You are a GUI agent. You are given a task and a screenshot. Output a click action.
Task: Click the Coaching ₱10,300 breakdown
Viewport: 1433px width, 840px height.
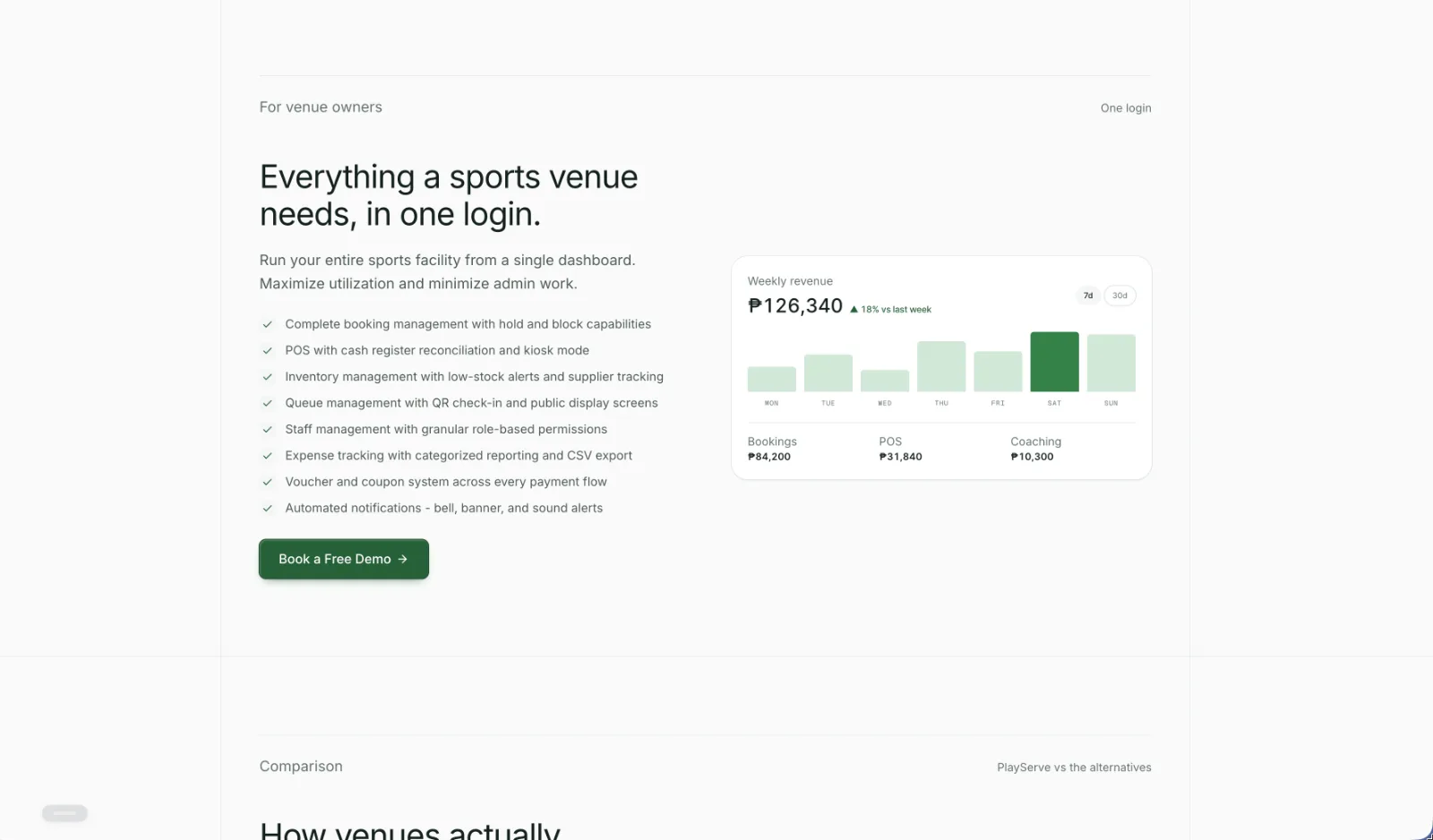1035,449
